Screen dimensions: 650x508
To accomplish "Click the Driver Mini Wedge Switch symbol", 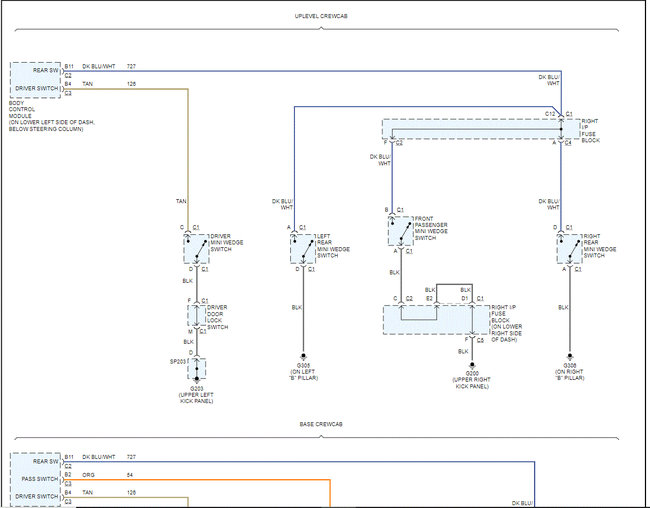I will [x=195, y=249].
